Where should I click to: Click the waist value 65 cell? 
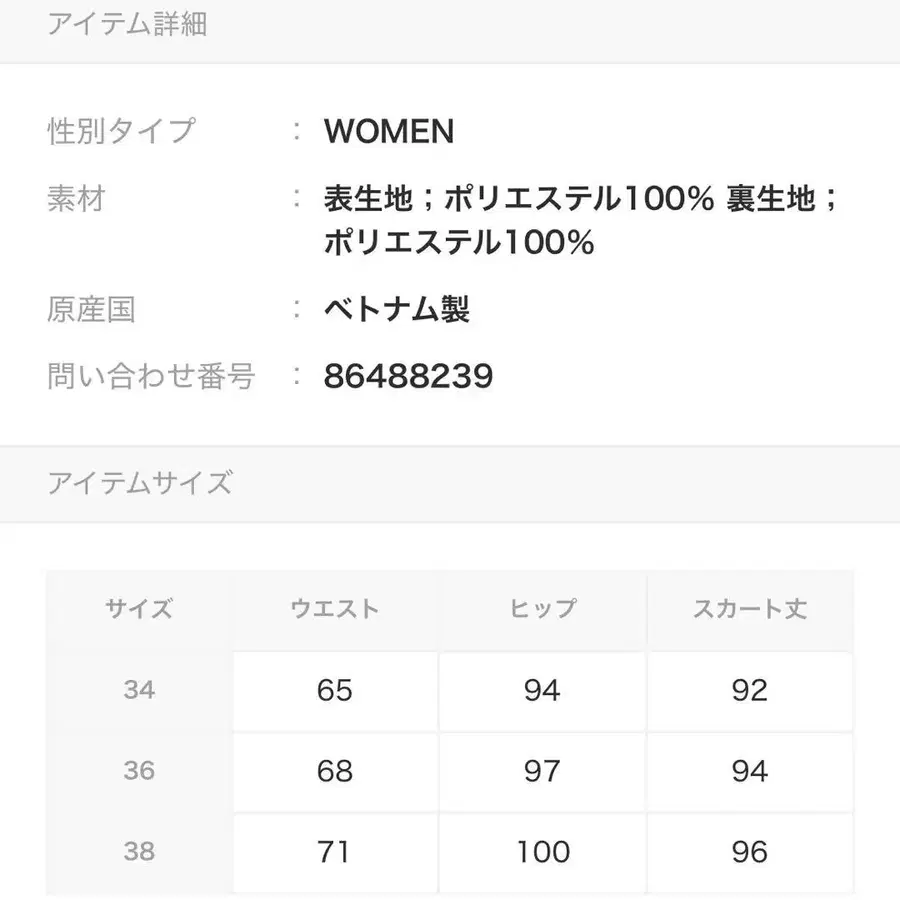click(x=335, y=691)
